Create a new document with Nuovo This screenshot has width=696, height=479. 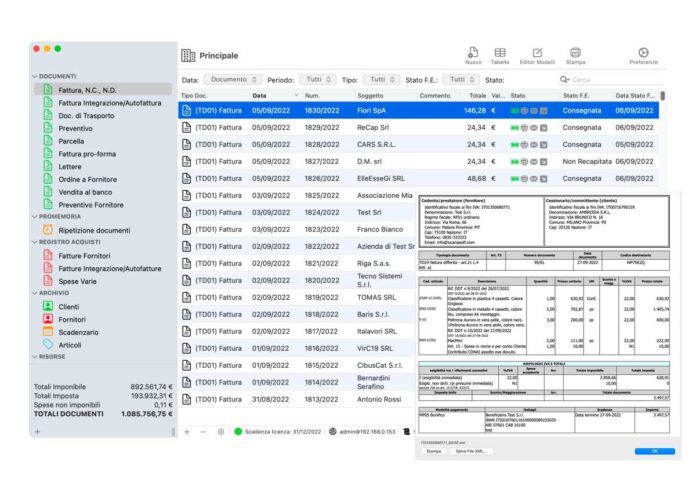[x=473, y=52]
